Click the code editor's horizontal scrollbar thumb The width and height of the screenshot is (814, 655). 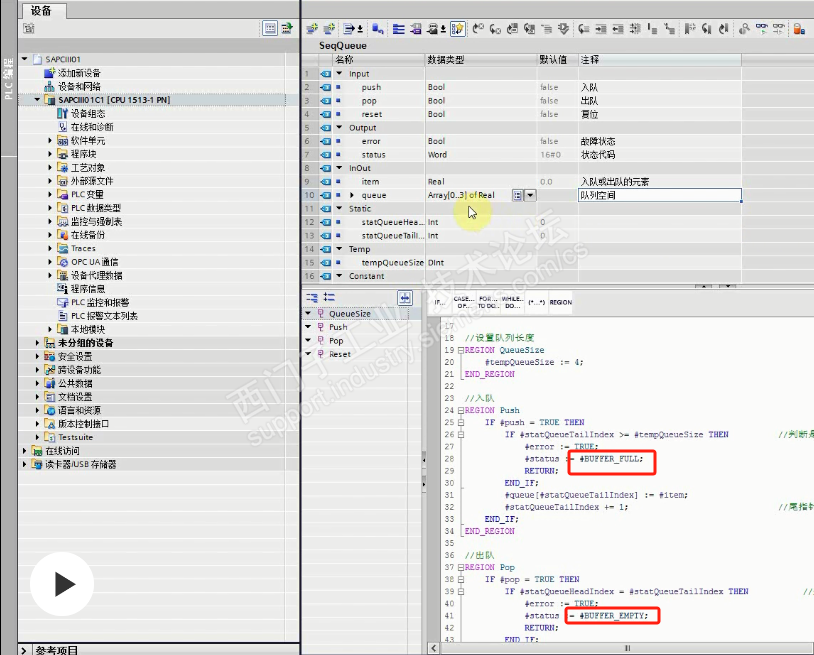[x=627, y=648]
